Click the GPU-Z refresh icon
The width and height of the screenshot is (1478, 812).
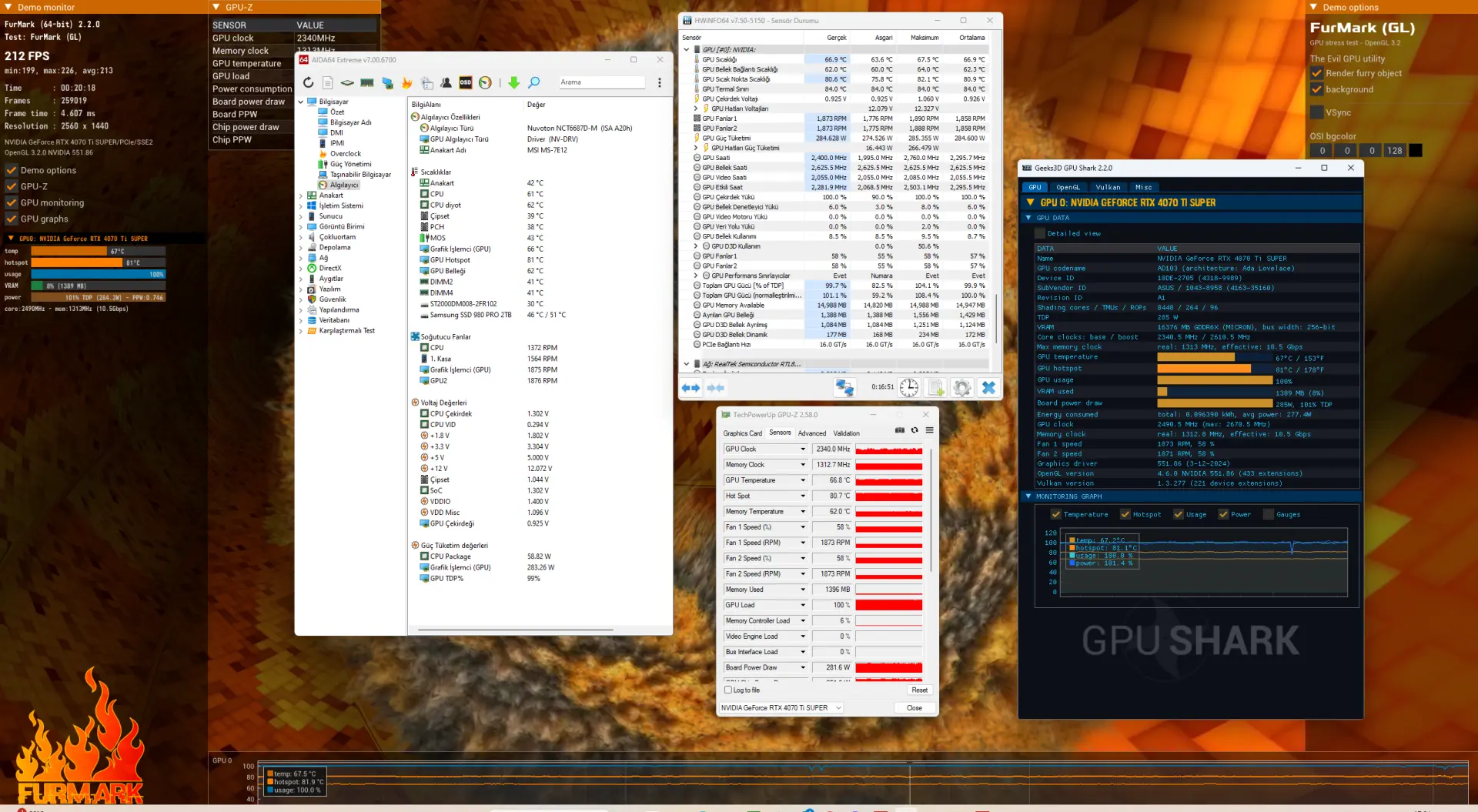pos(915,430)
